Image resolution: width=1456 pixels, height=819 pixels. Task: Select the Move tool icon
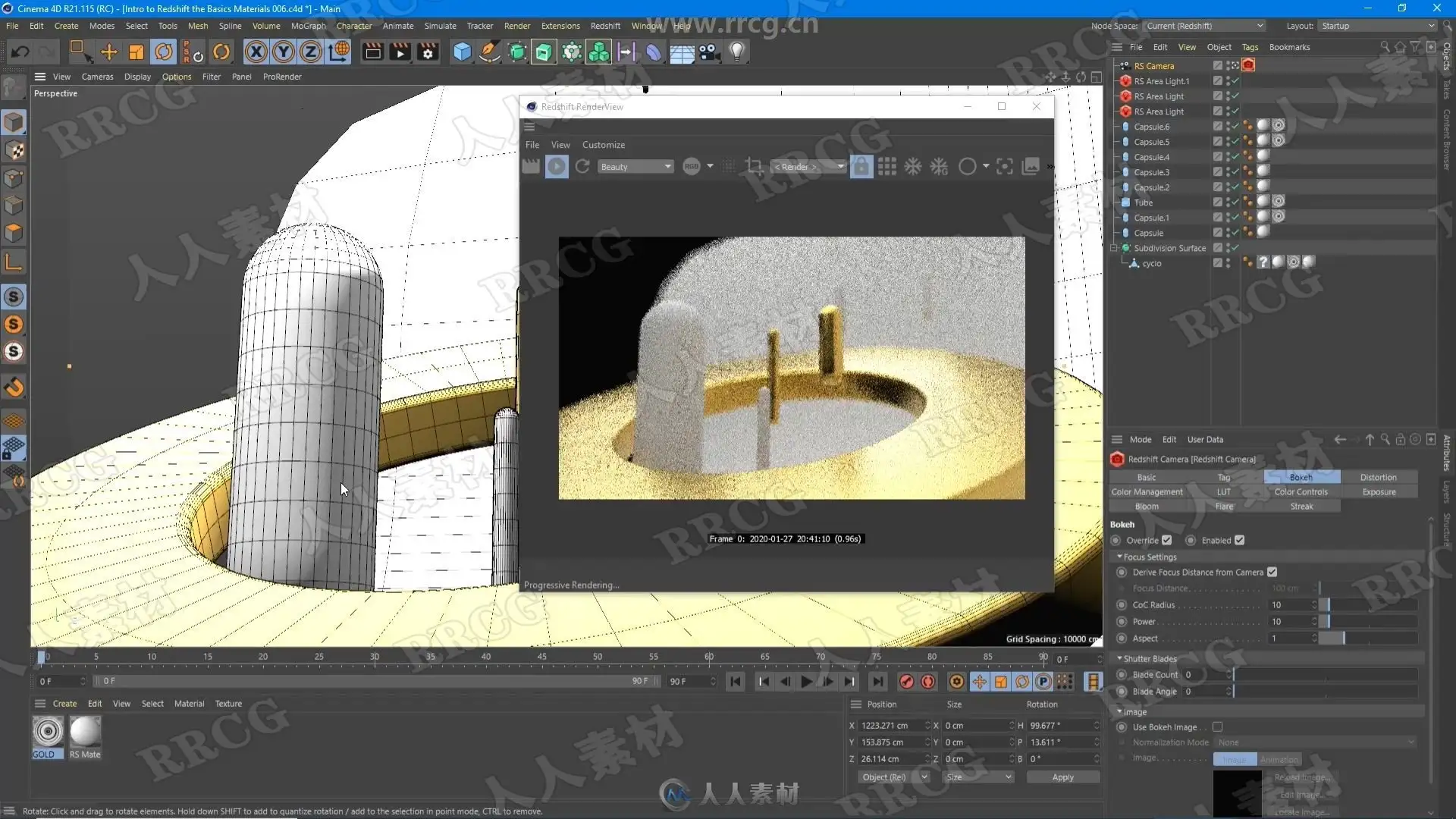click(109, 52)
